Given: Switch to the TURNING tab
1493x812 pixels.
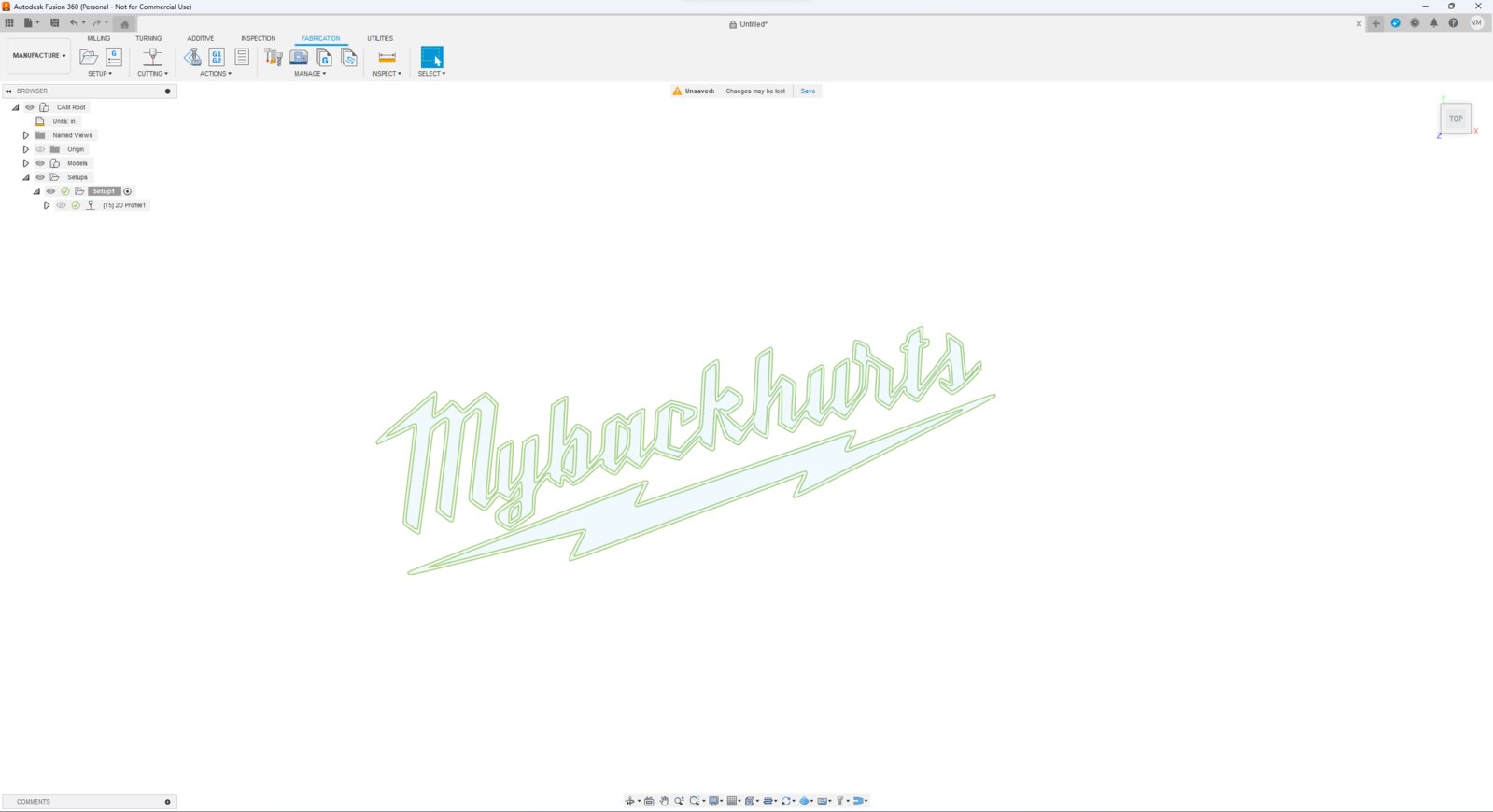Looking at the screenshot, I should [x=148, y=38].
